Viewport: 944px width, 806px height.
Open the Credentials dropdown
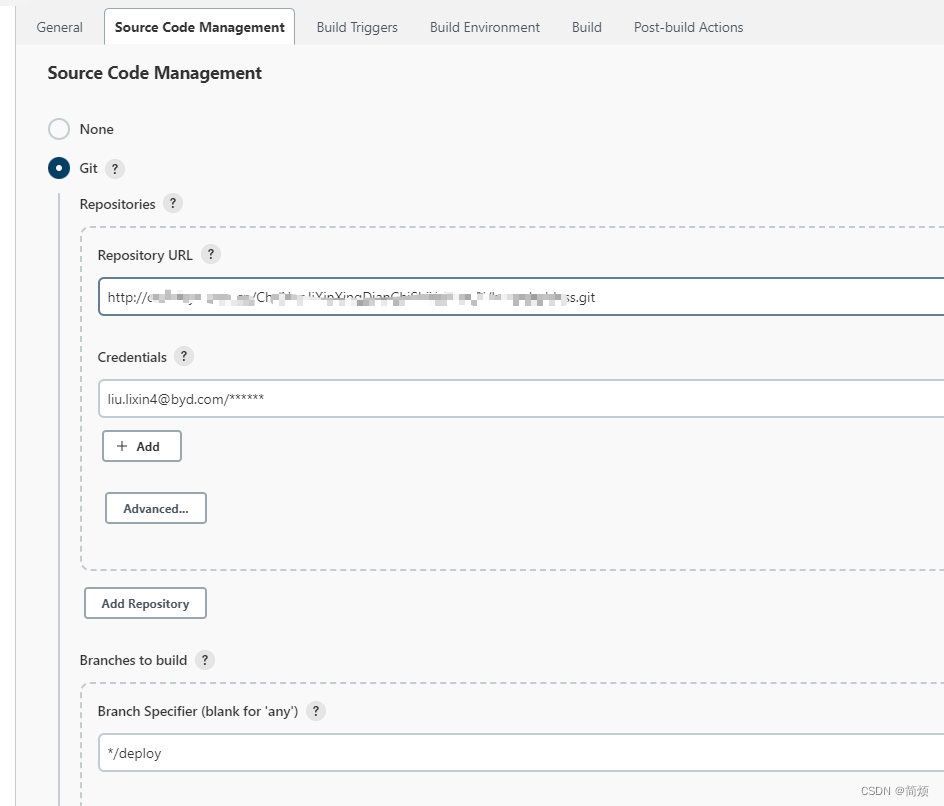coord(520,399)
